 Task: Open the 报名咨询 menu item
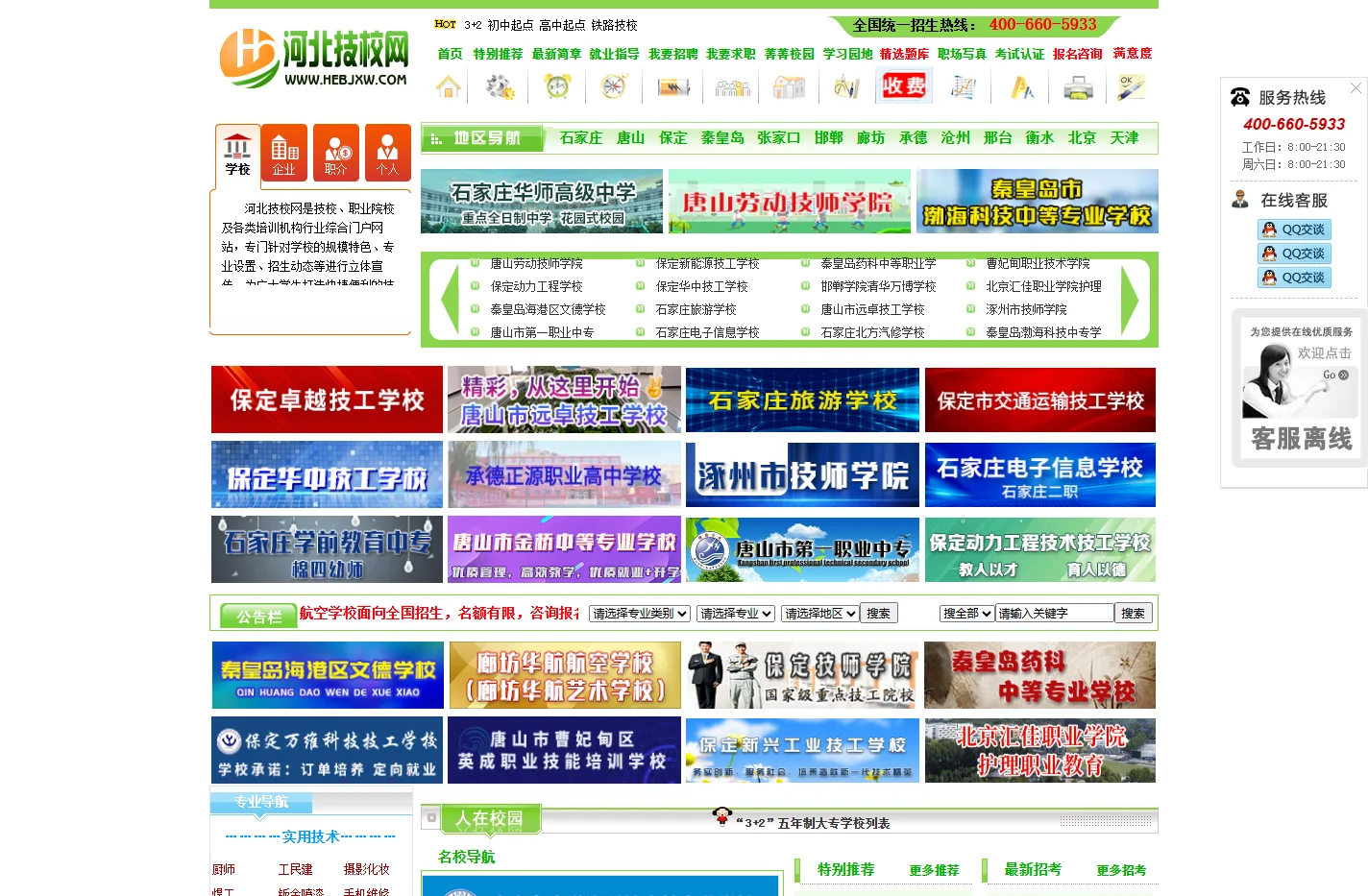coord(1077,54)
